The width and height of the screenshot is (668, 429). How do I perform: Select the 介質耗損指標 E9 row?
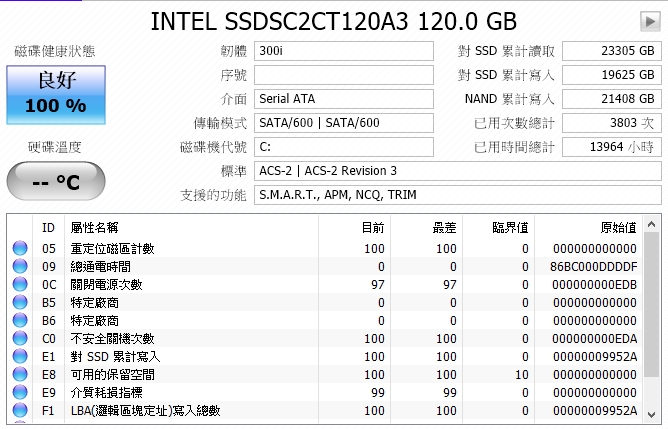(x=325, y=392)
